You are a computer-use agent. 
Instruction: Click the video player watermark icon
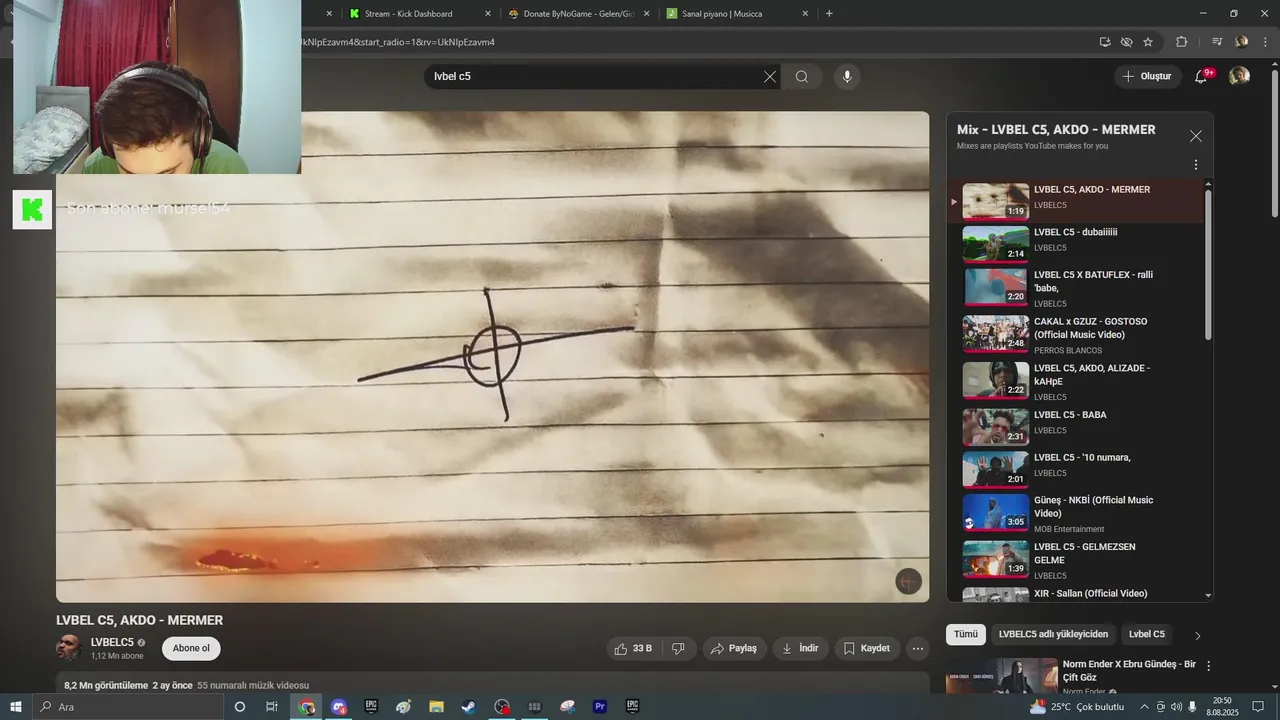click(908, 582)
